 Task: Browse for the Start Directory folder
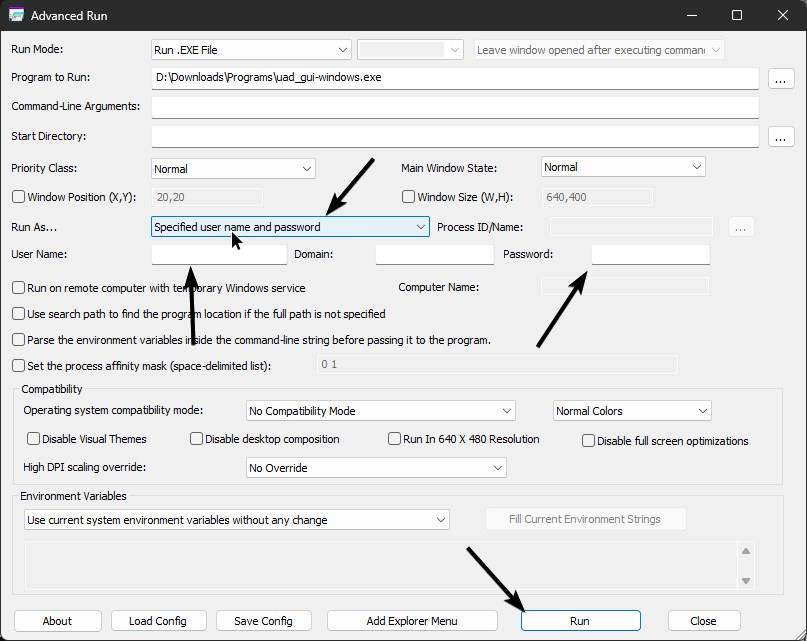pos(781,137)
